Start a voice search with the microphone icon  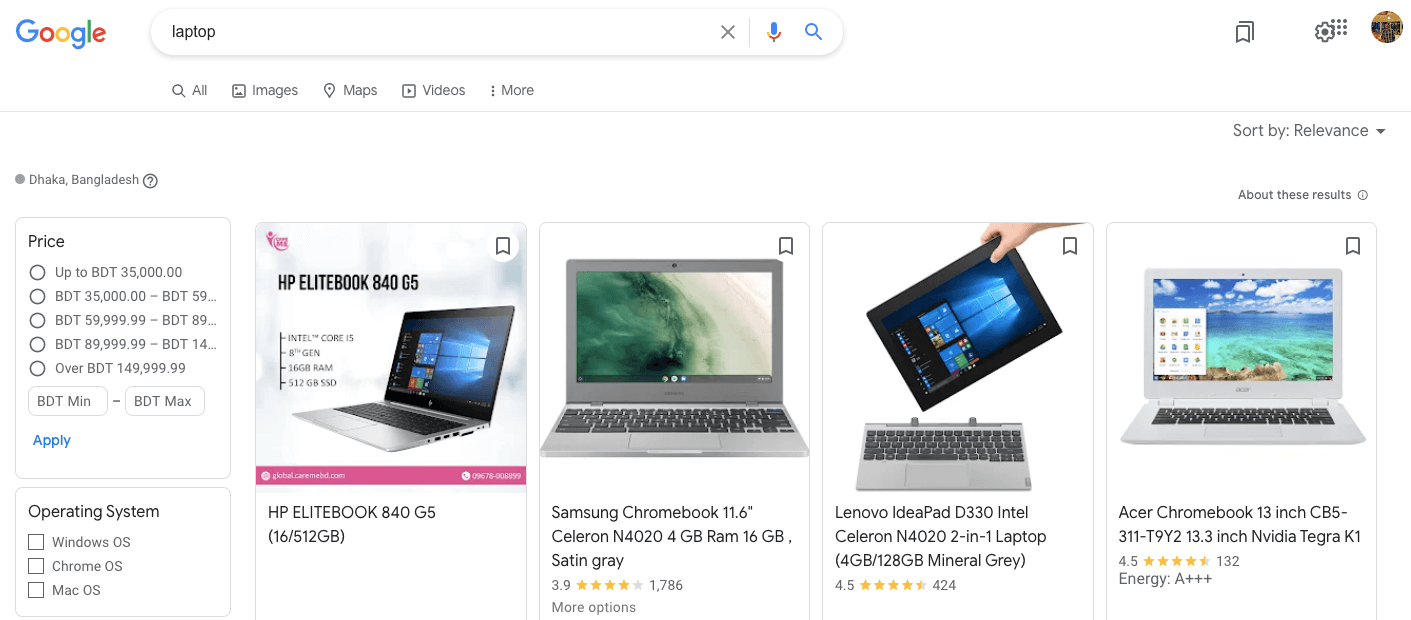tap(773, 31)
